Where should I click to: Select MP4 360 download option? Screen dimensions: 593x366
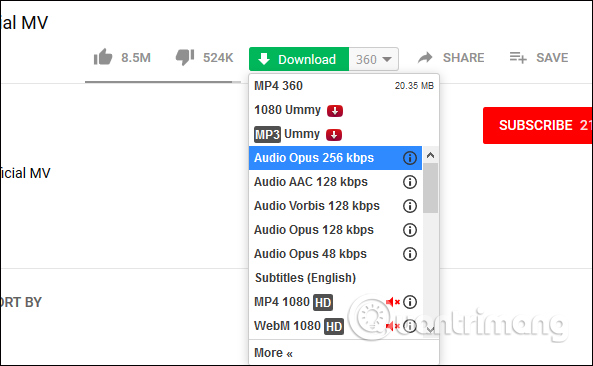pos(344,86)
